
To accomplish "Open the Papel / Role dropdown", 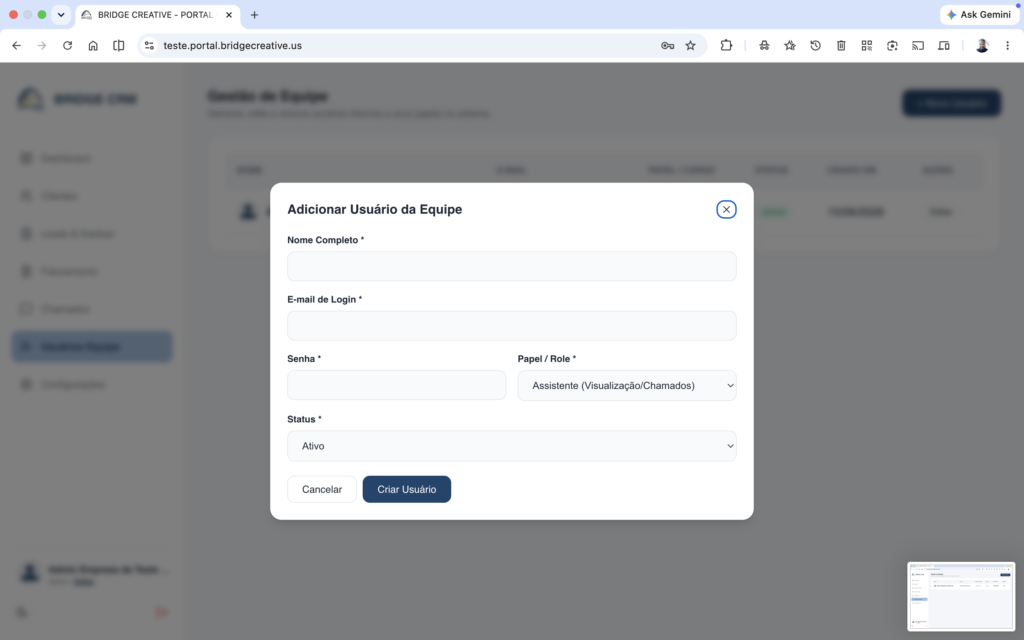I will 627,385.
